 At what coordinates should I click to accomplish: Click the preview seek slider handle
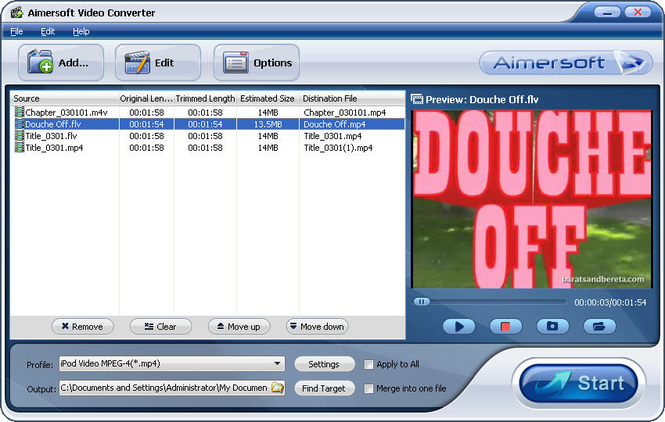coord(422,302)
